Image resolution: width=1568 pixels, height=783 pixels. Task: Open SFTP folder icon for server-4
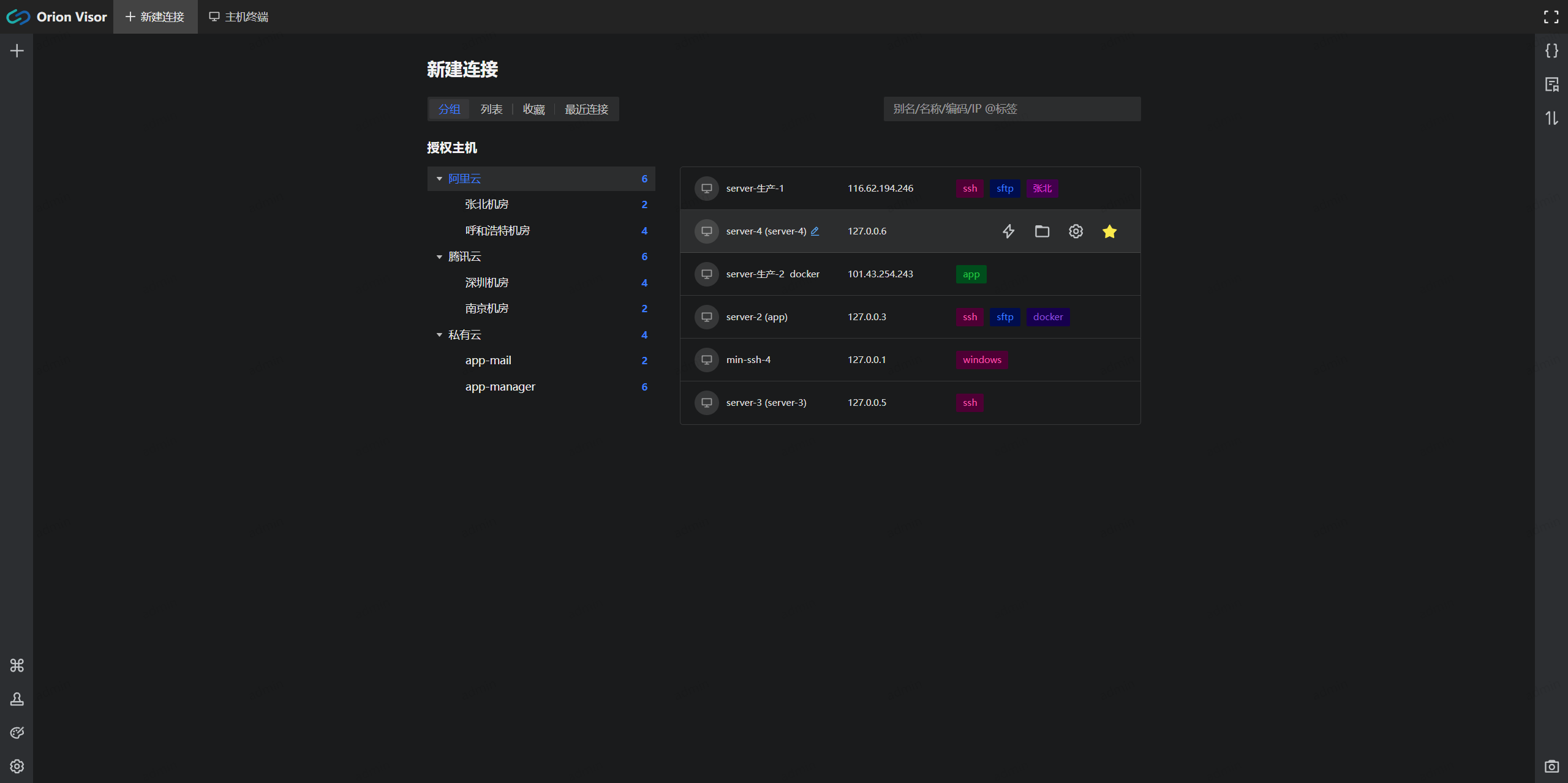[x=1042, y=231]
